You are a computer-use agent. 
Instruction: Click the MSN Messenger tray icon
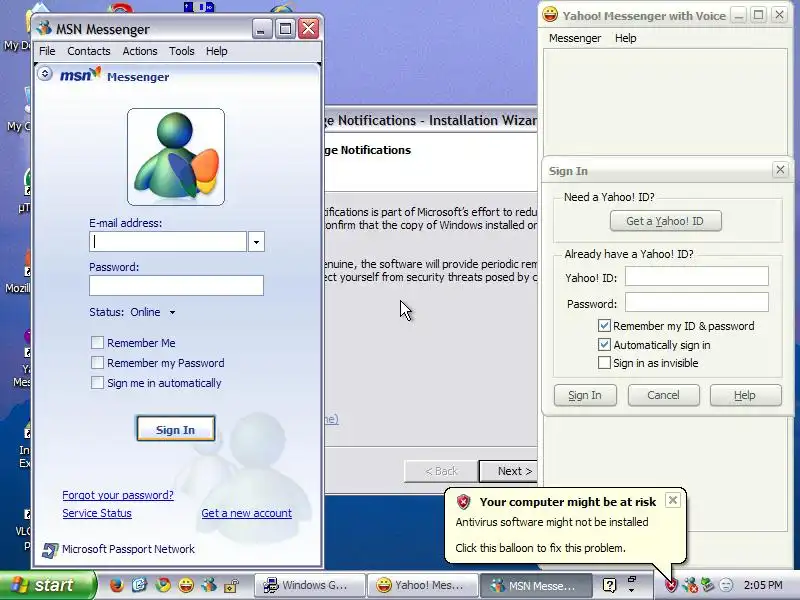tap(690, 585)
